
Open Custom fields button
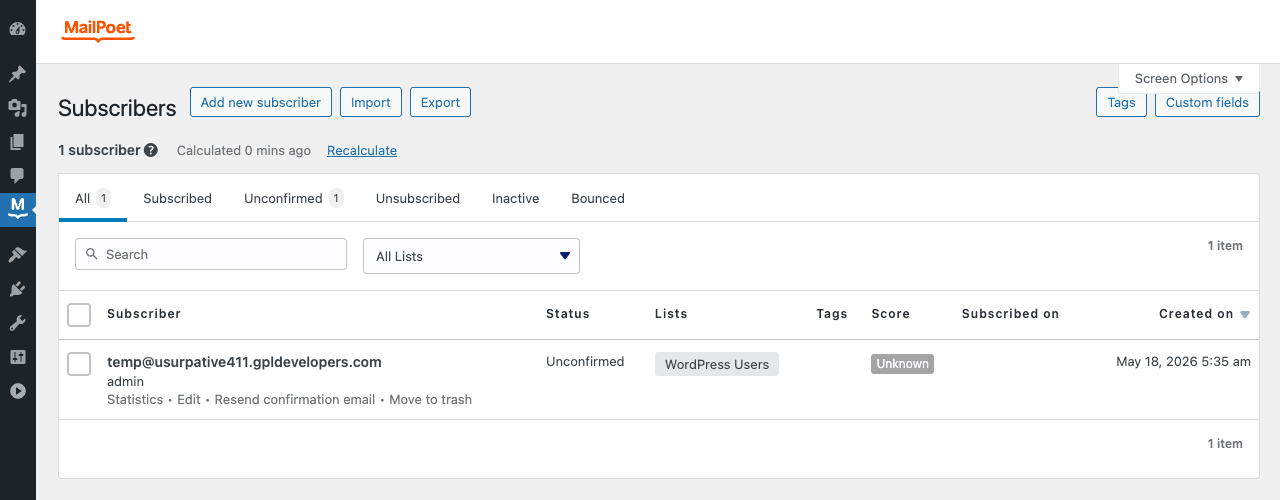coord(1207,102)
